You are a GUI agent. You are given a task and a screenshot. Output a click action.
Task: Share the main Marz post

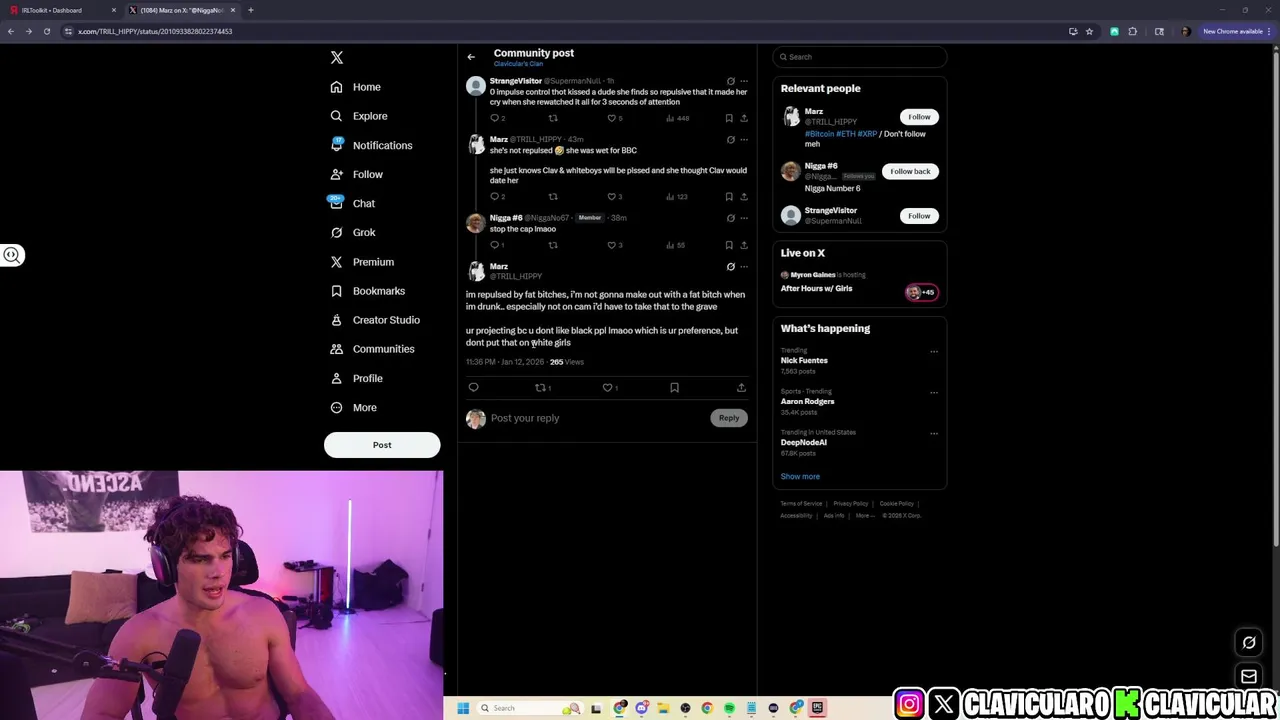tap(741, 388)
